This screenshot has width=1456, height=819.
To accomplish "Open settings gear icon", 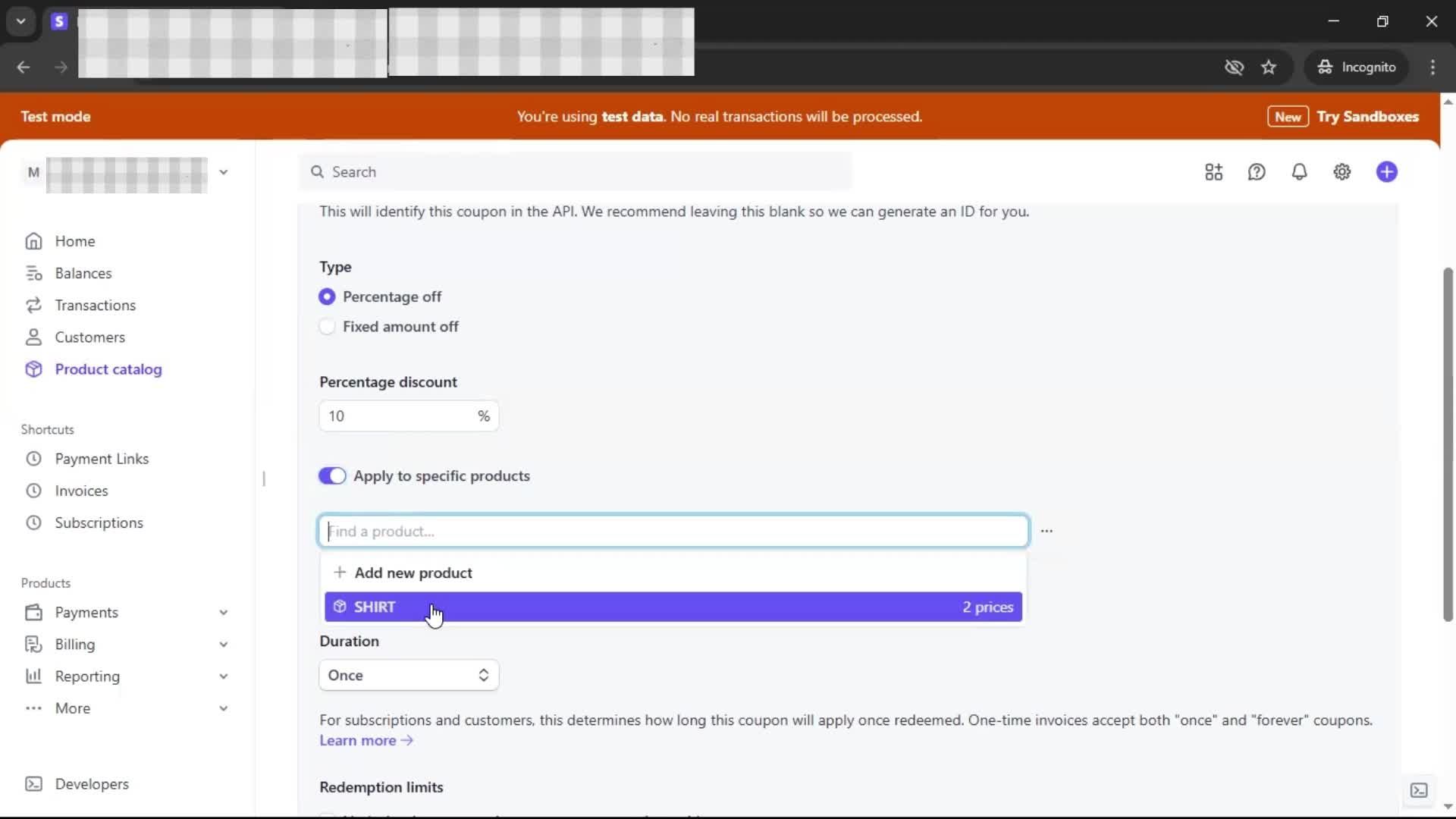I will (x=1341, y=172).
